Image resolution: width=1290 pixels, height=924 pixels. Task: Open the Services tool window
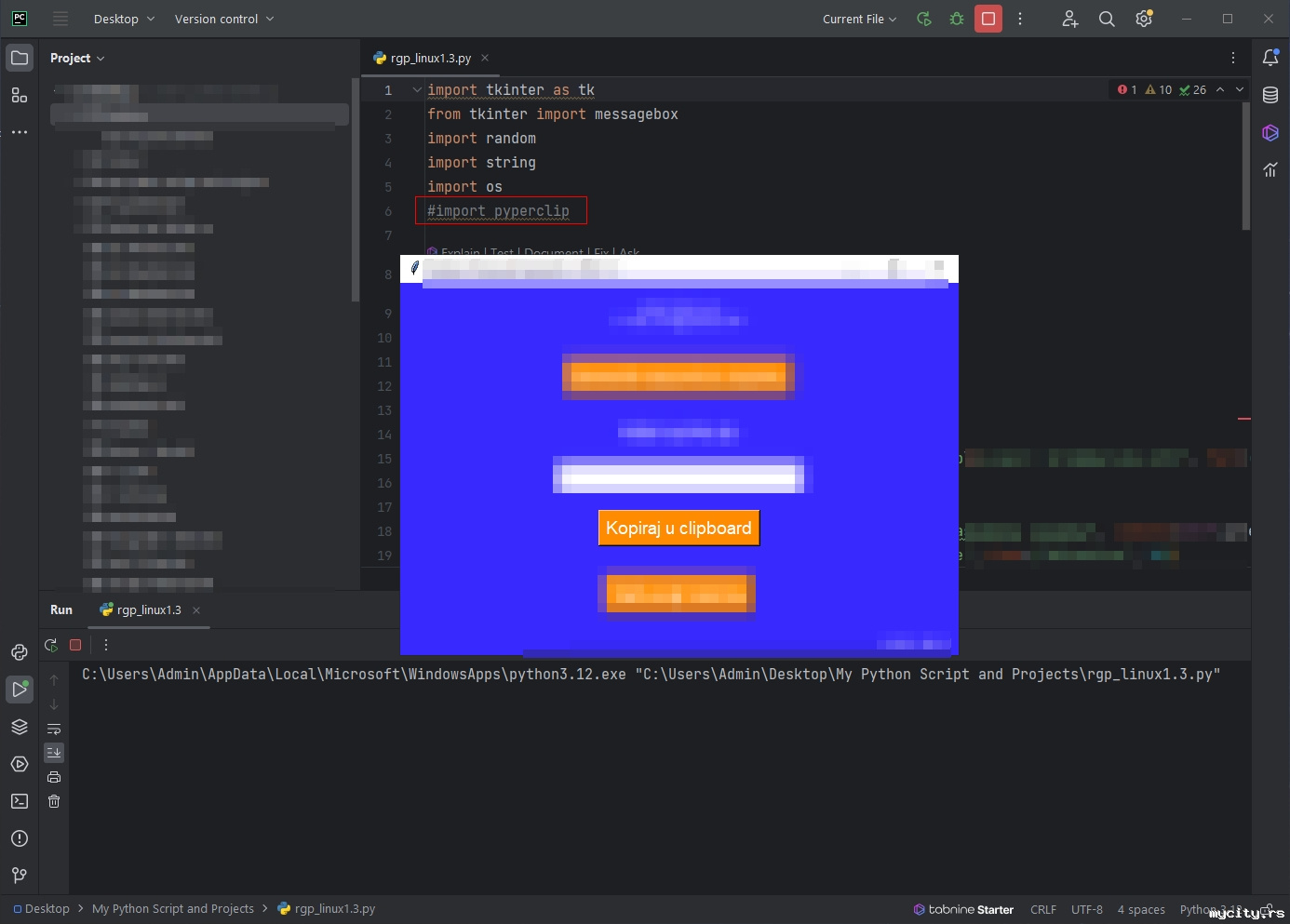point(20,764)
